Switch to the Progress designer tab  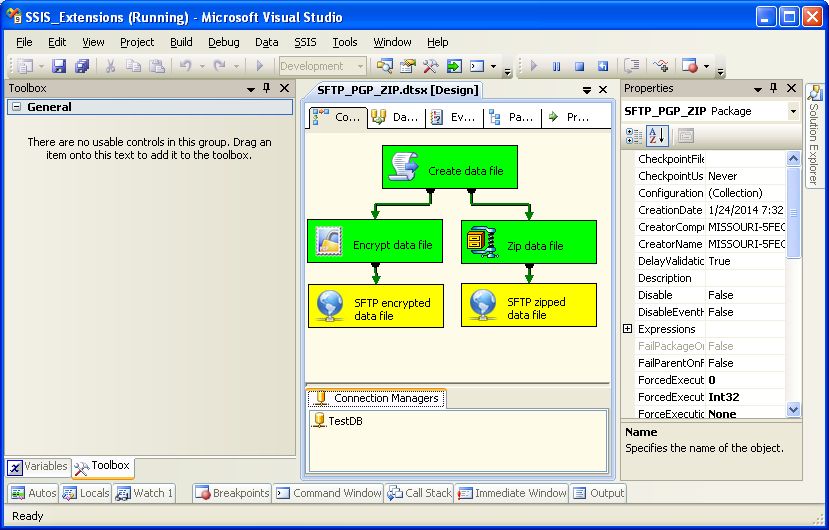tap(569, 117)
